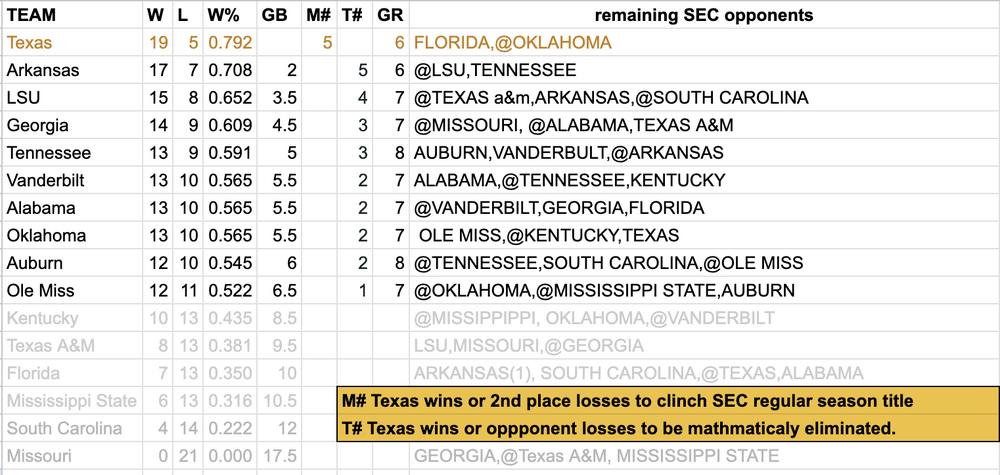The width and height of the screenshot is (1000, 475).
Task: Select Arkansas team name cell
Action: click(x=42, y=71)
